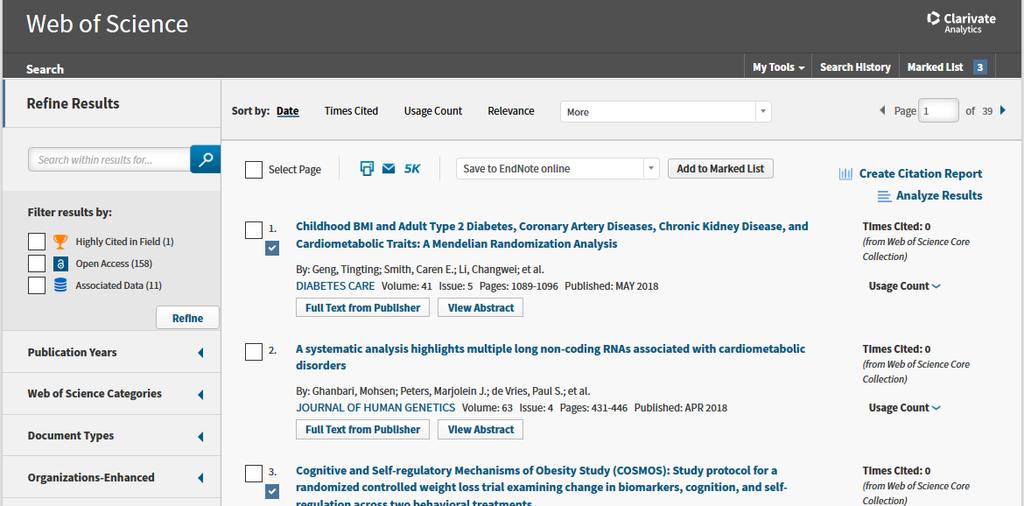
Task: Open the More sort options dropdown
Action: tap(665, 112)
